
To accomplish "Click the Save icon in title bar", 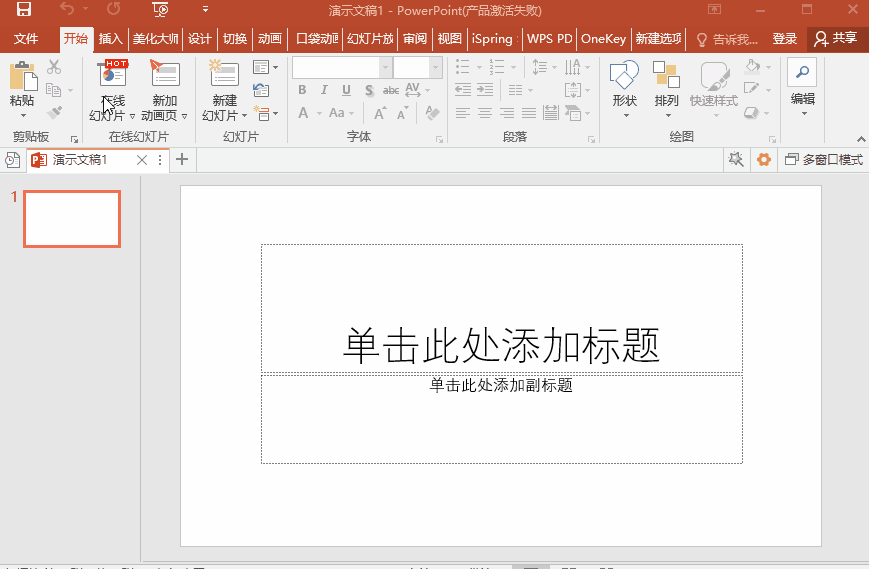I will click(x=24, y=10).
